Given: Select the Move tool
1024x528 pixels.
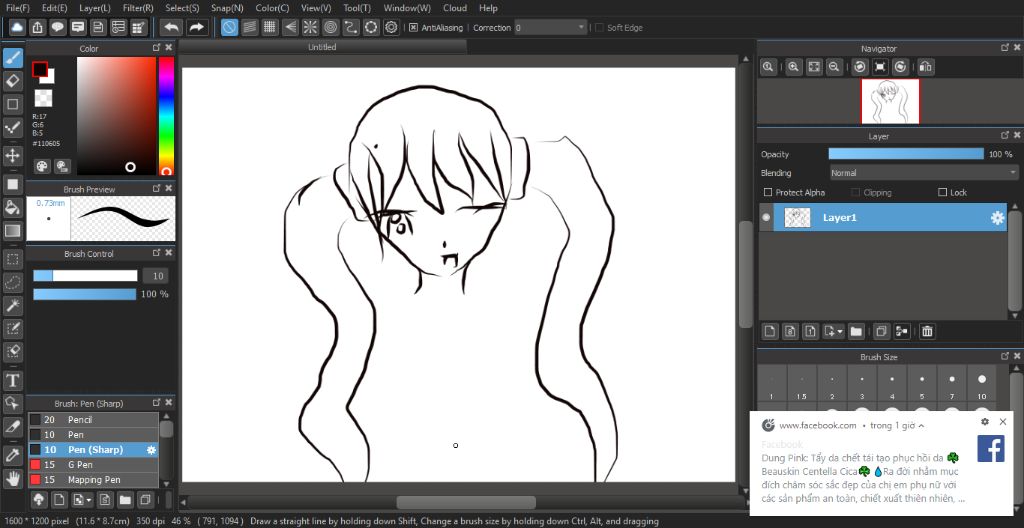Looking at the screenshot, I should 12,156.
